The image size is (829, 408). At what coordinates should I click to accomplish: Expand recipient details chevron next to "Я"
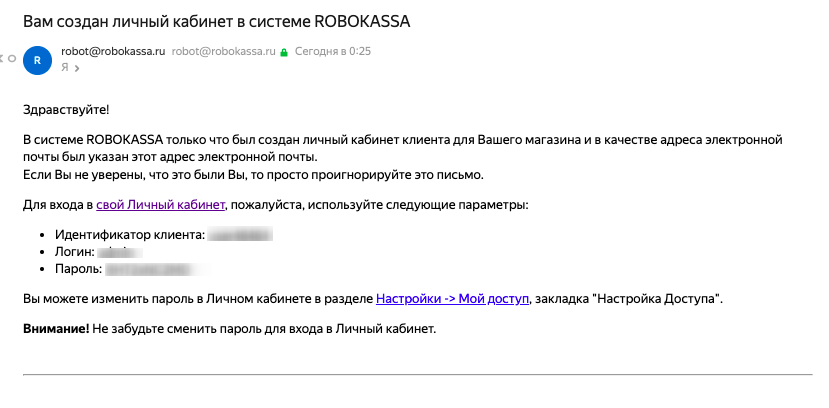[x=75, y=68]
